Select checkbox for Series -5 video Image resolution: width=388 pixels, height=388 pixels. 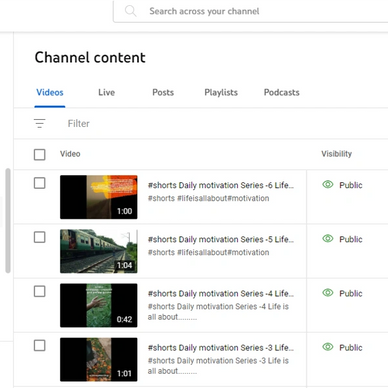click(x=40, y=237)
